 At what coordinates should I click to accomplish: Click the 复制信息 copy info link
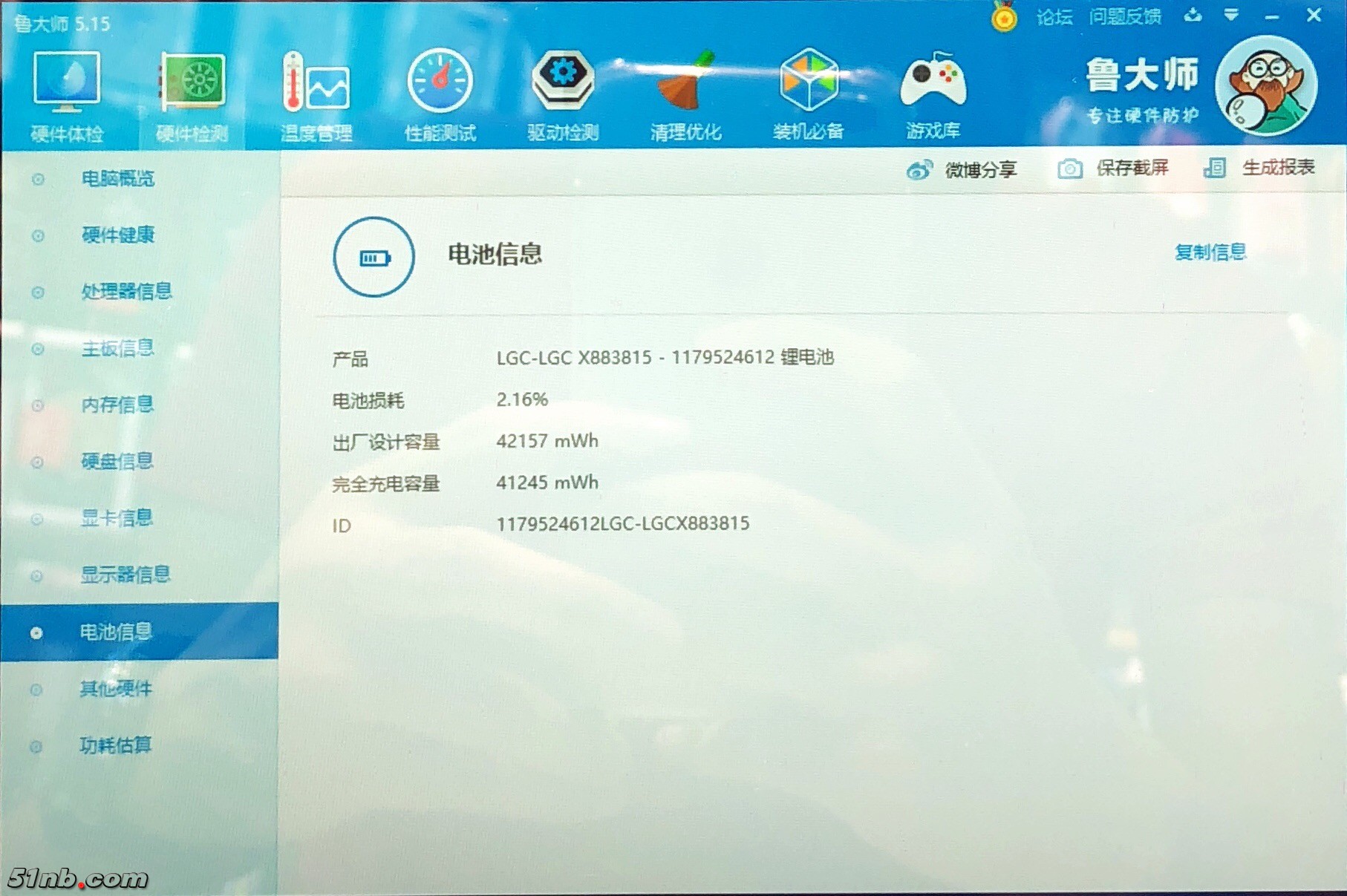(x=1210, y=252)
